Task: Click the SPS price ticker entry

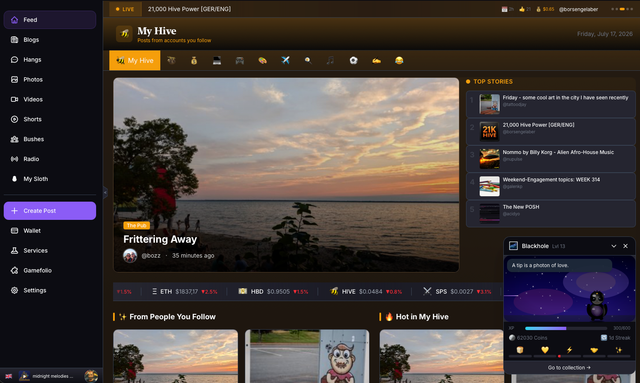Action: 457,292
